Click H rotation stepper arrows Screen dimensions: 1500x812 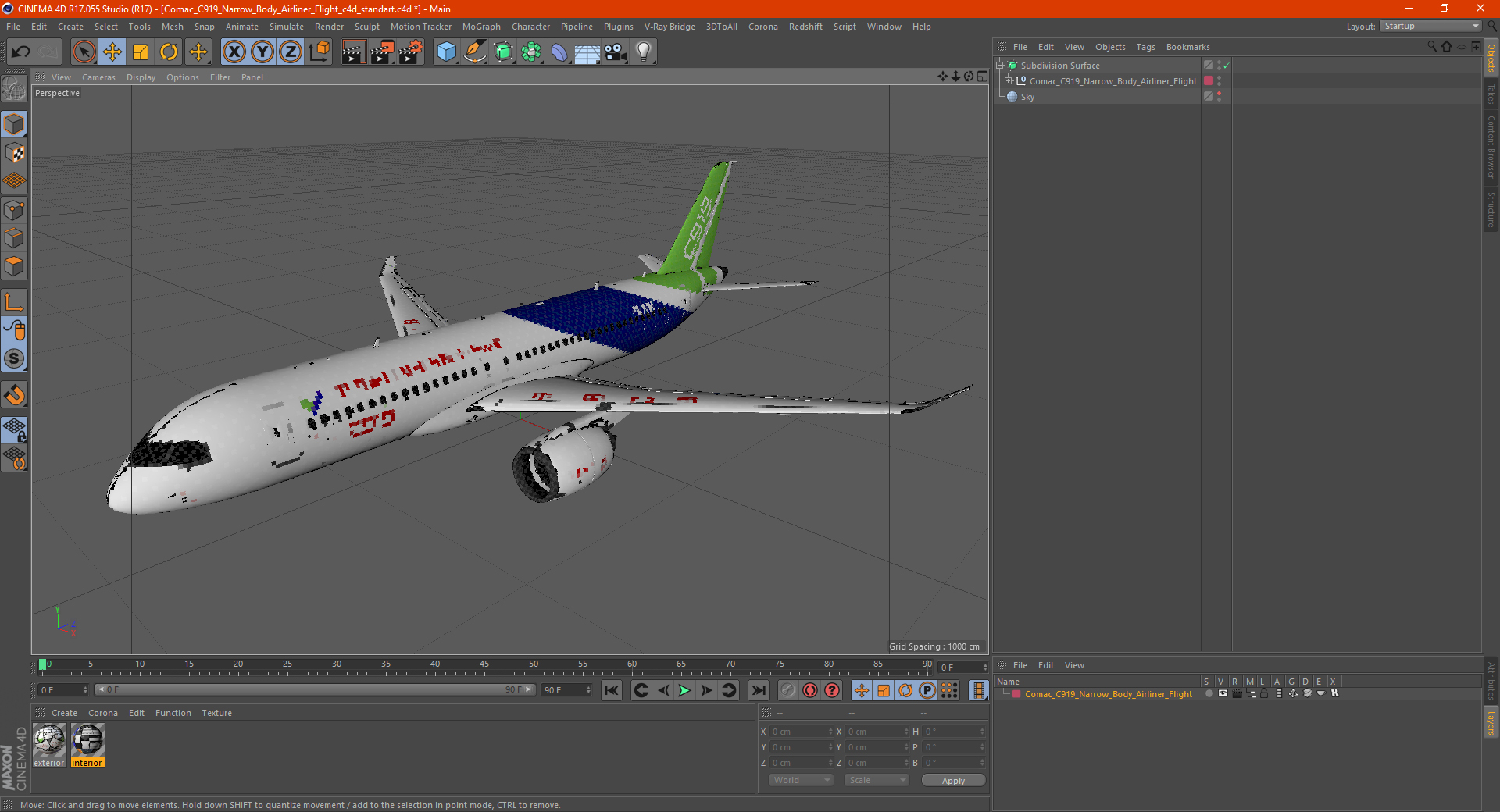click(x=982, y=732)
